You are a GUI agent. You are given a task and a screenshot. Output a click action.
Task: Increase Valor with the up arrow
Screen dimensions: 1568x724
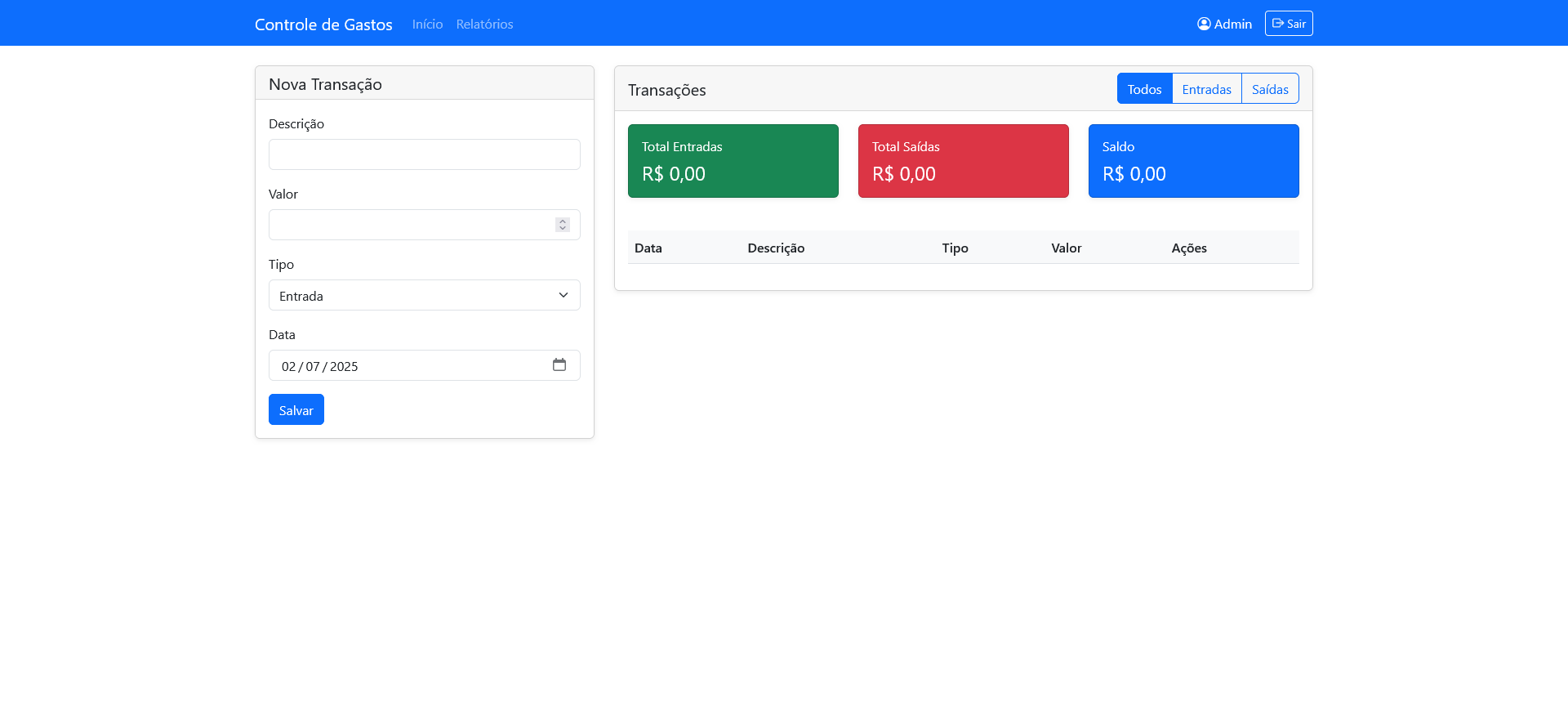click(563, 221)
